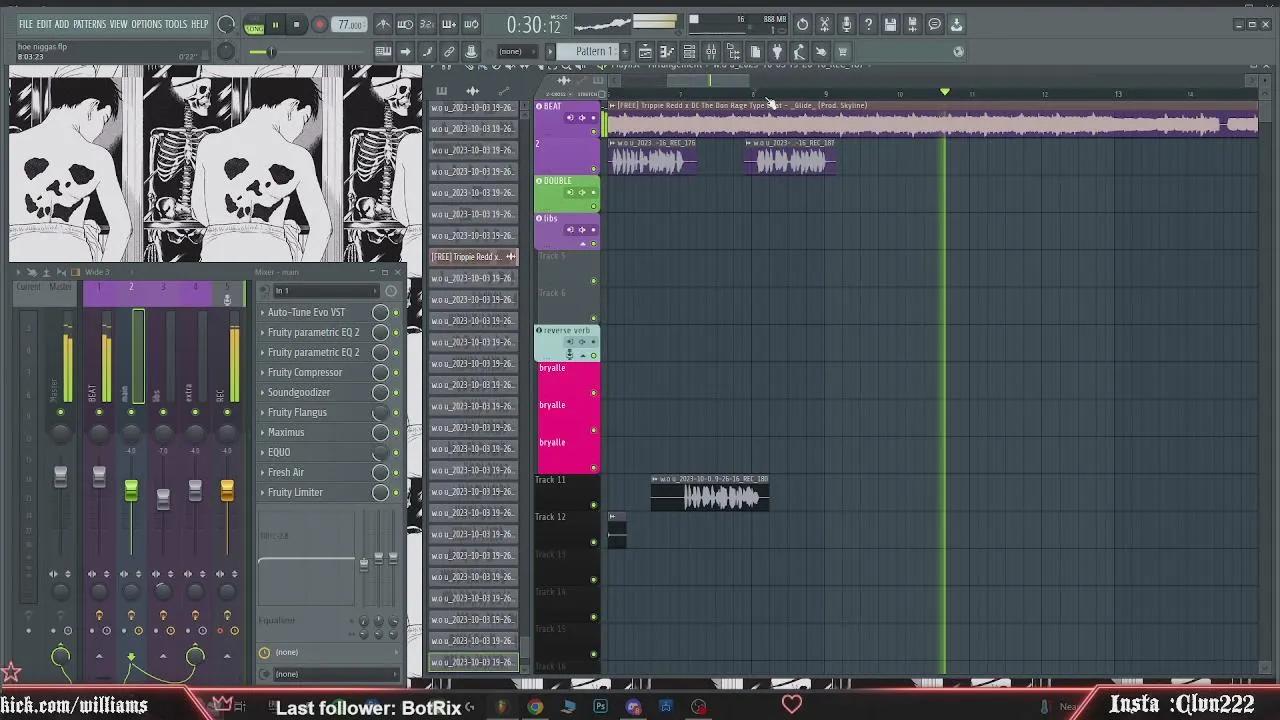The height and width of the screenshot is (720, 1280).
Task: Open the PATTERNS menu
Action: click(x=89, y=24)
